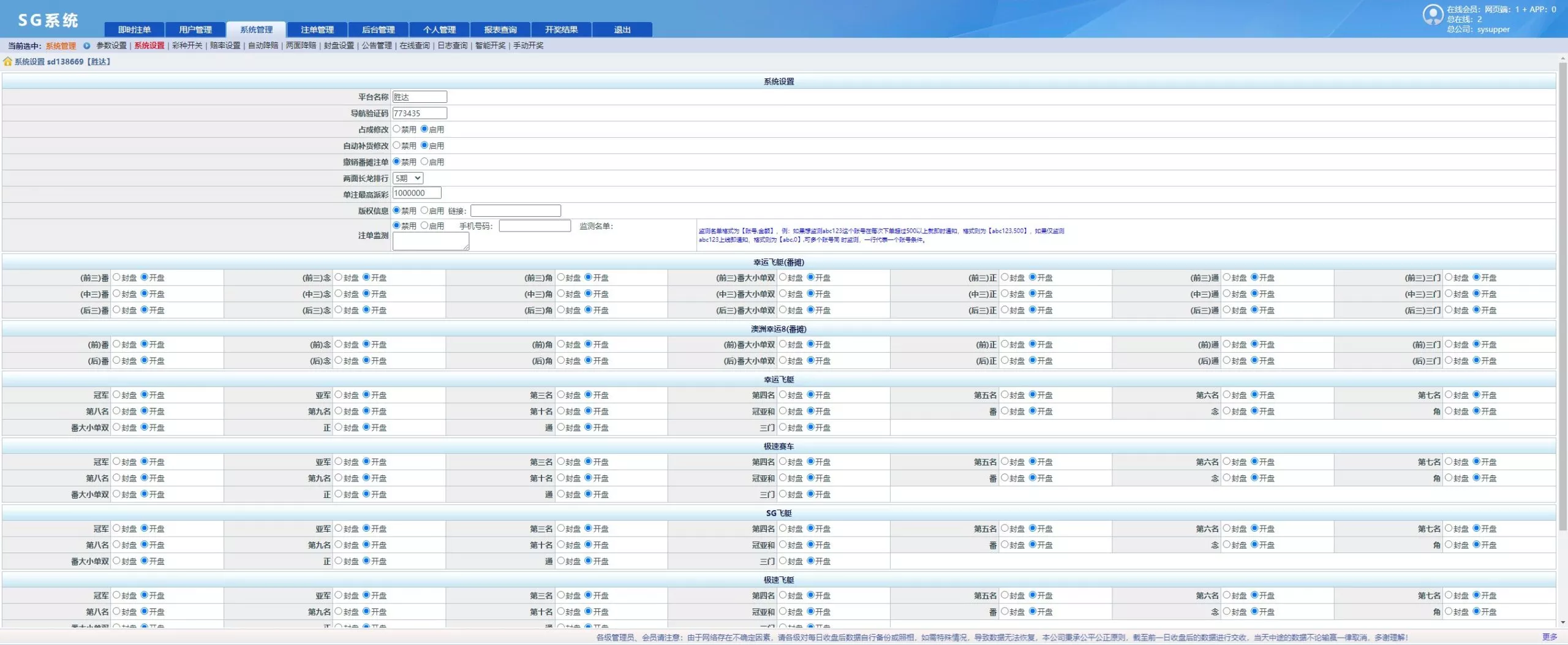1568x645 pixels.
Task: Focus the 平台名称 input field
Action: 420,97
